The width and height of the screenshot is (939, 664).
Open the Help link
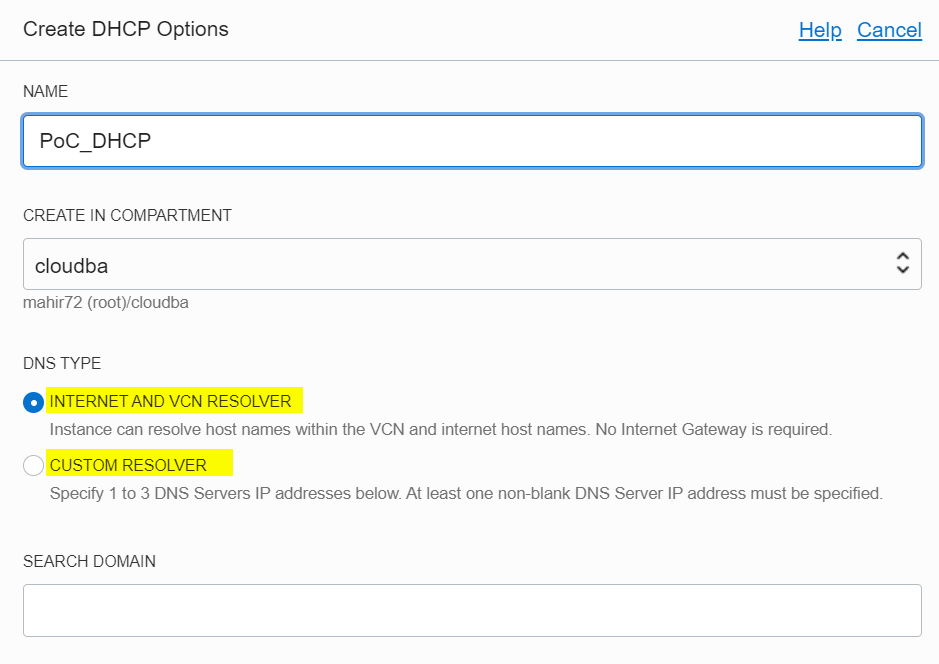[x=820, y=30]
